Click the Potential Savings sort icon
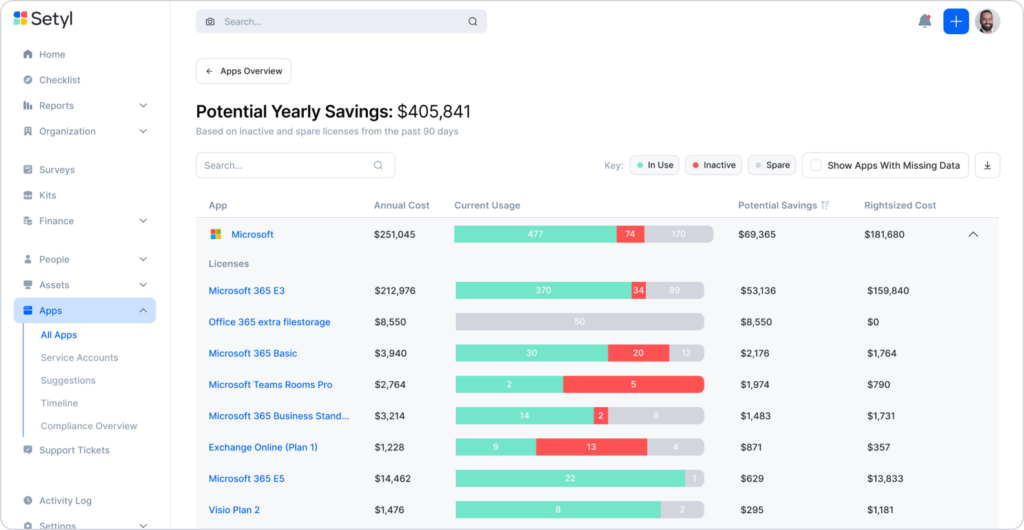The height and width of the screenshot is (530, 1024). [x=825, y=205]
